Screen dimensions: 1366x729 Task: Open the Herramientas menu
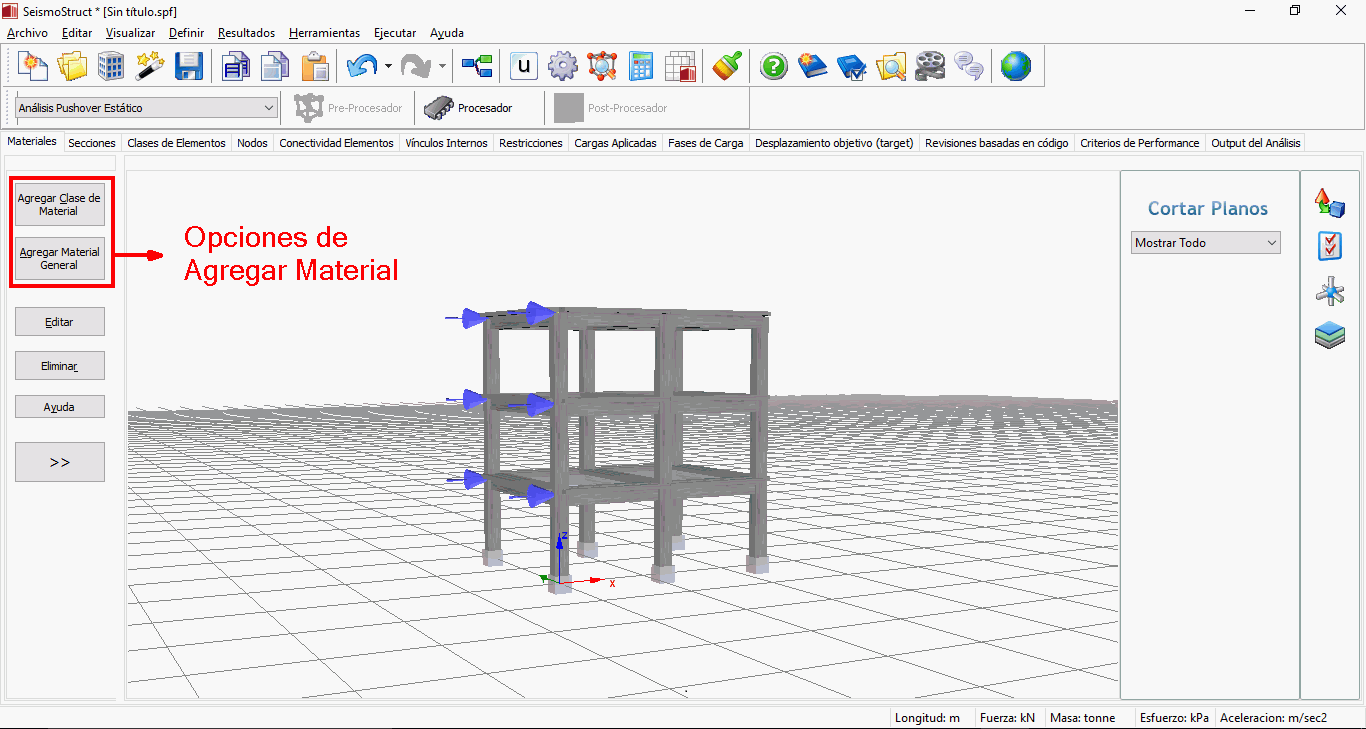click(324, 33)
